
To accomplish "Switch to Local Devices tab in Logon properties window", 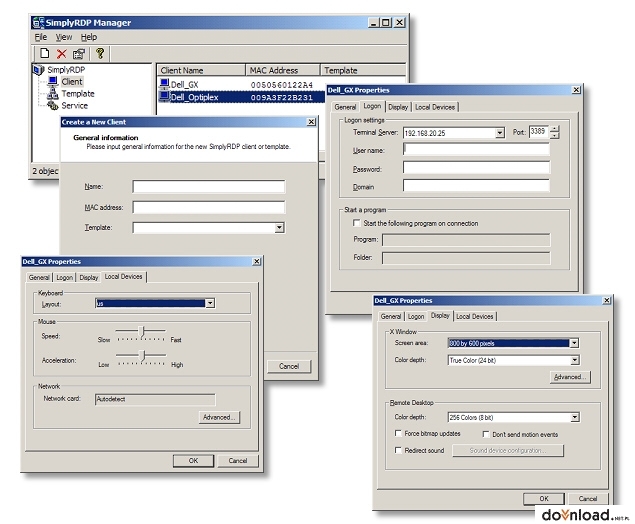I will click(435, 107).
